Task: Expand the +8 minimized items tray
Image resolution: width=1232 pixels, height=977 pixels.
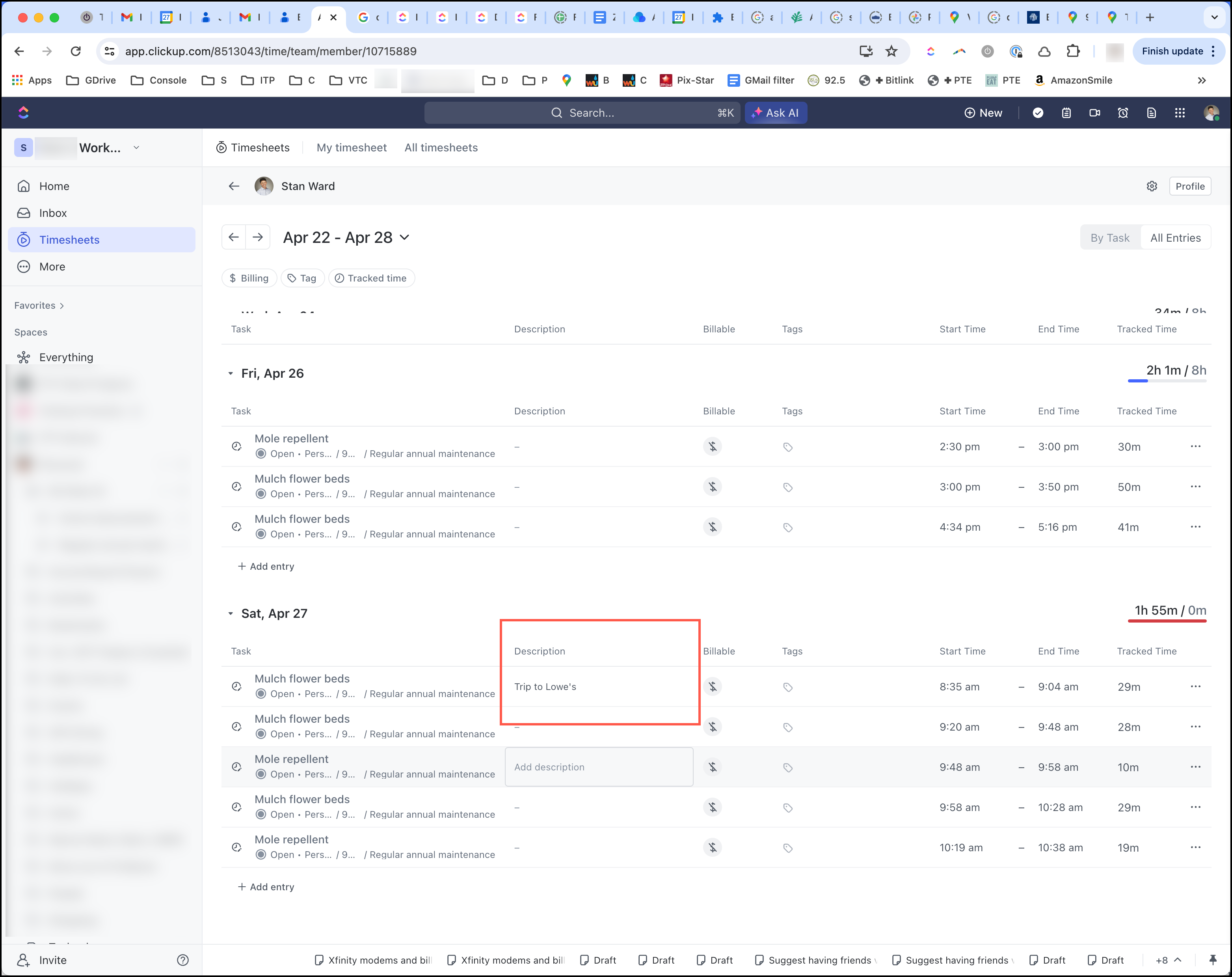Action: pos(1168,960)
